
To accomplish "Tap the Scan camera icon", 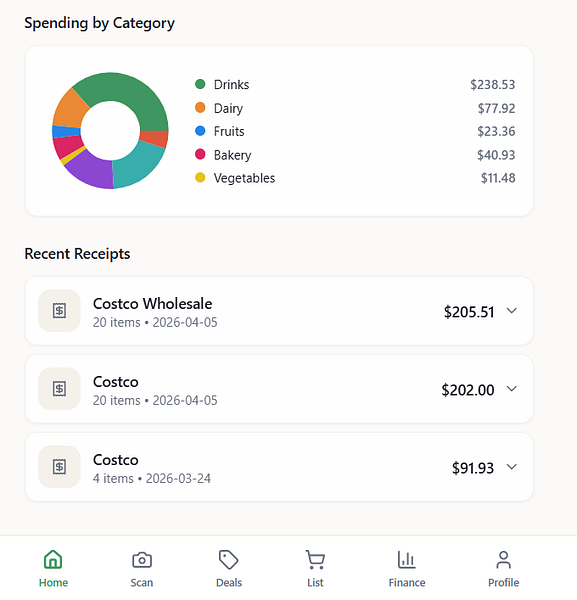I will (x=142, y=560).
